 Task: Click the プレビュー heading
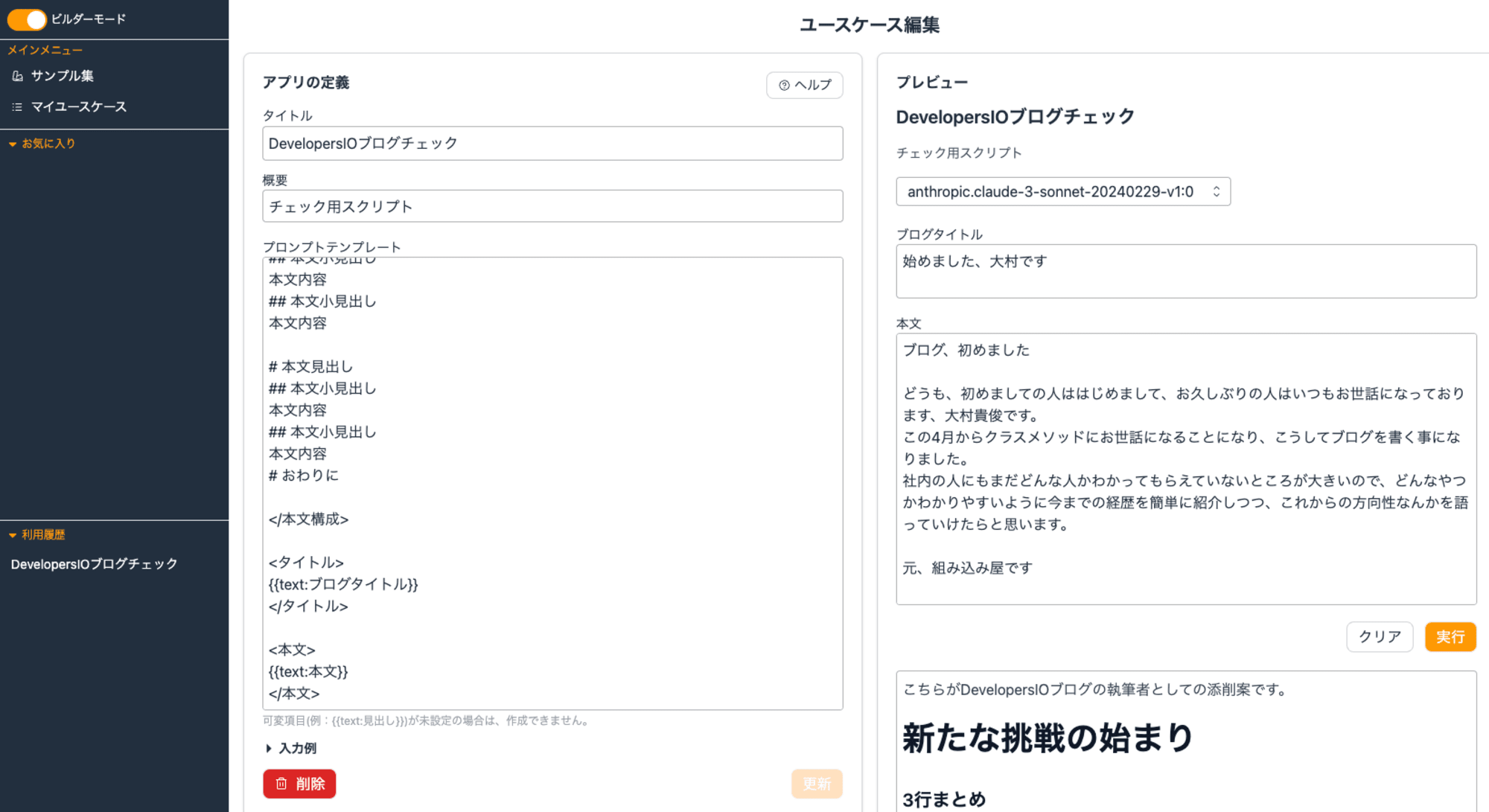click(932, 83)
